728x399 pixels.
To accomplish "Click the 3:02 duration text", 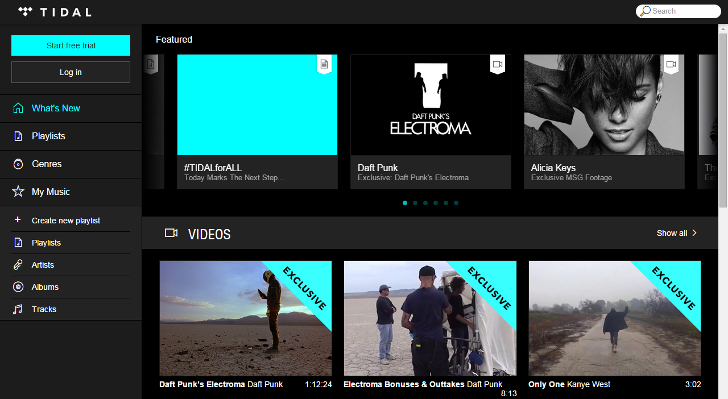I will [x=693, y=384].
